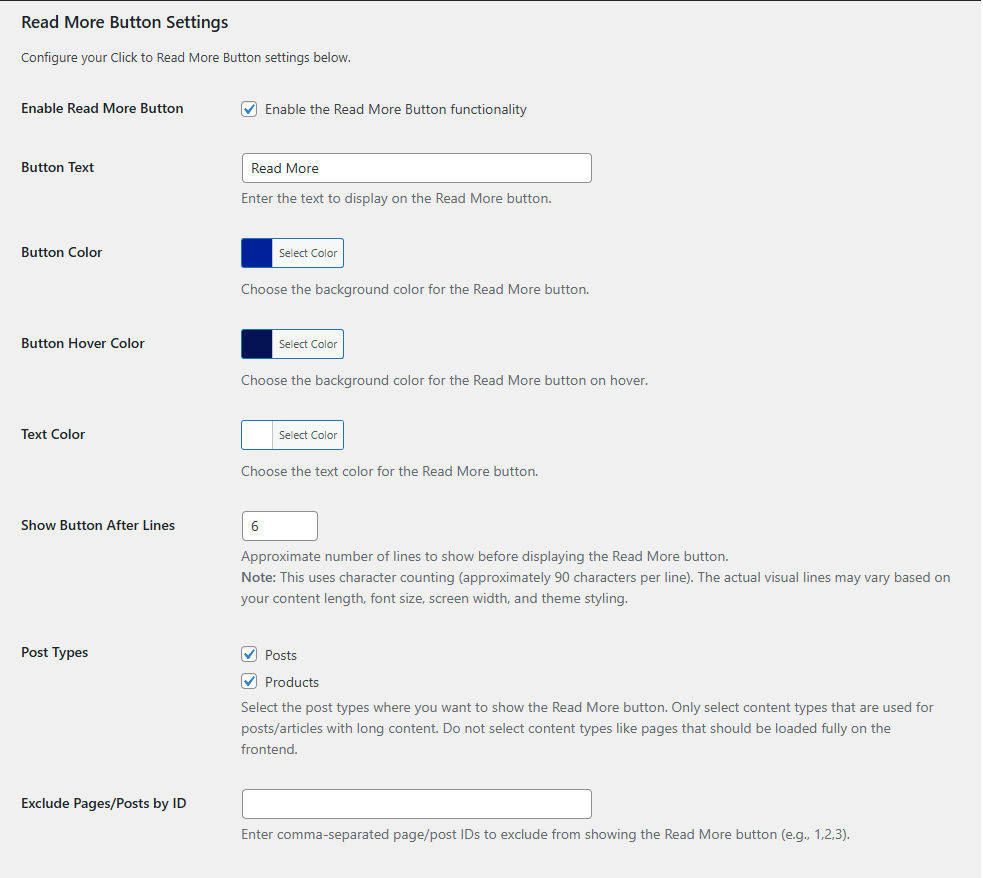Uncheck the Posts post type

click(x=248, y=654)
